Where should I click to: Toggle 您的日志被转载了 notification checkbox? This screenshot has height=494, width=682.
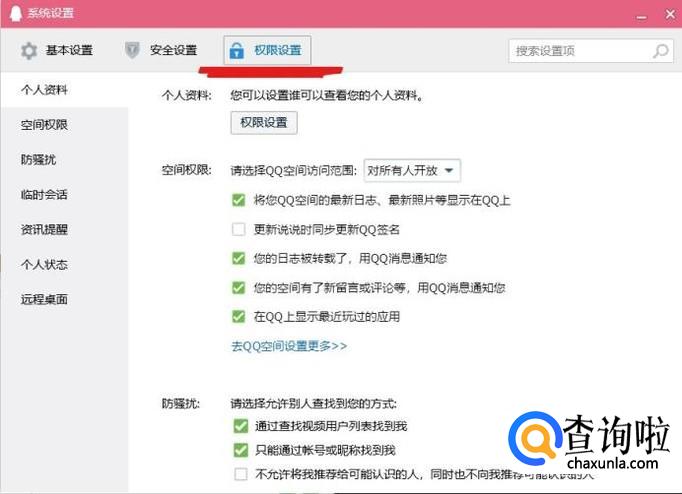(x=238, y=258)
